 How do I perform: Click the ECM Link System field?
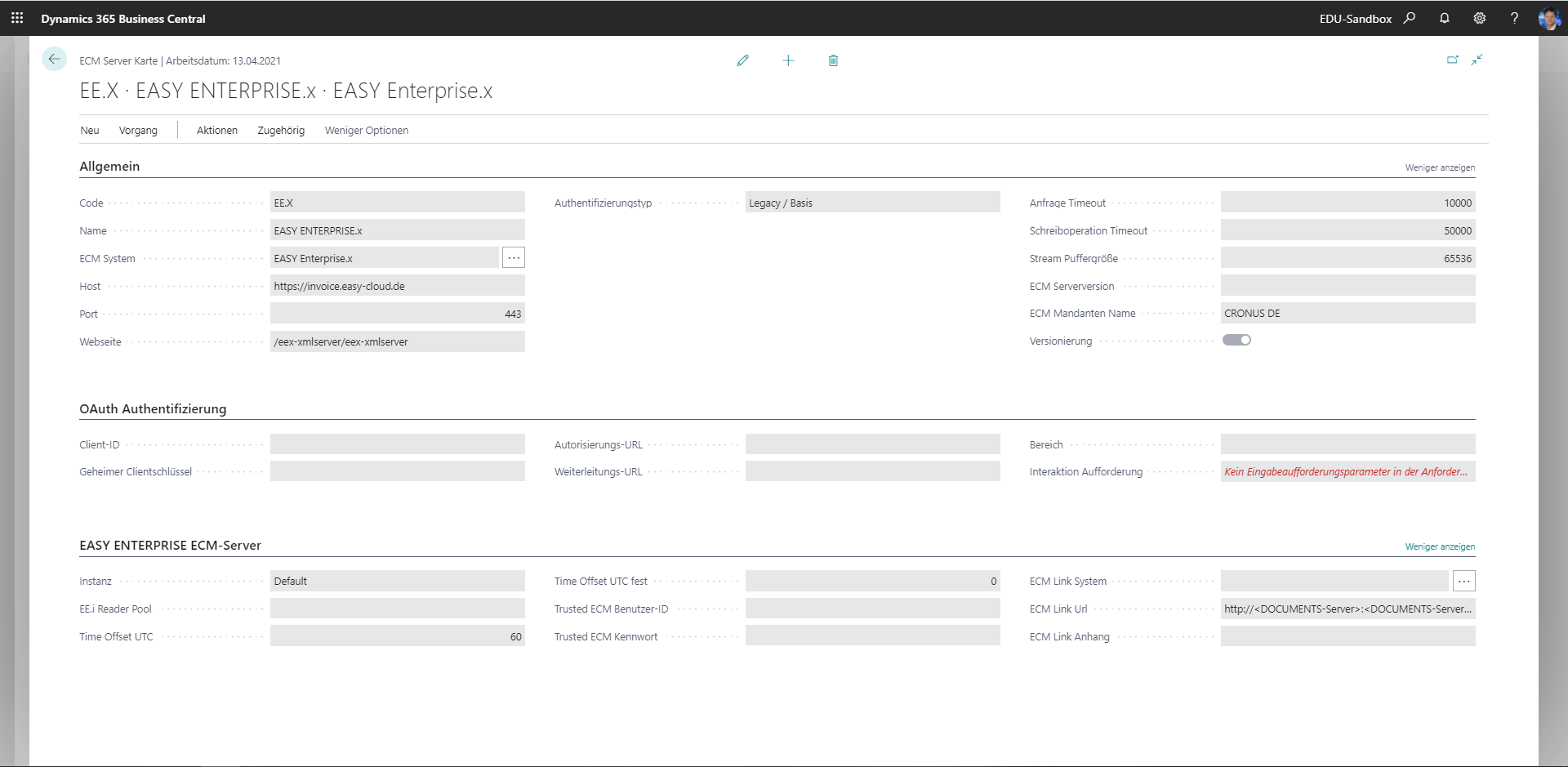(x=1334, y=581)
